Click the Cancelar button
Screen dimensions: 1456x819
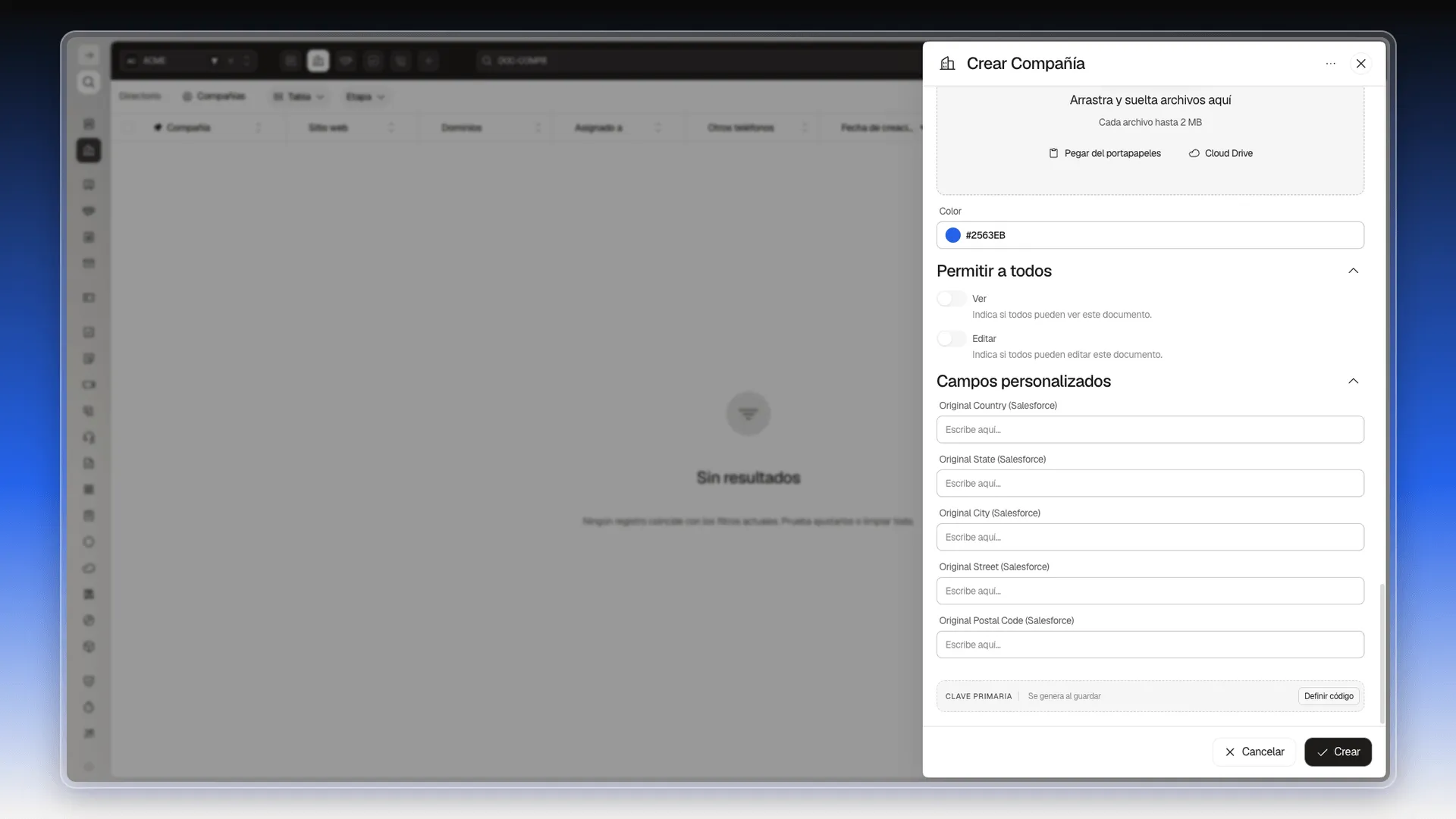click(x=1254, y=752)
